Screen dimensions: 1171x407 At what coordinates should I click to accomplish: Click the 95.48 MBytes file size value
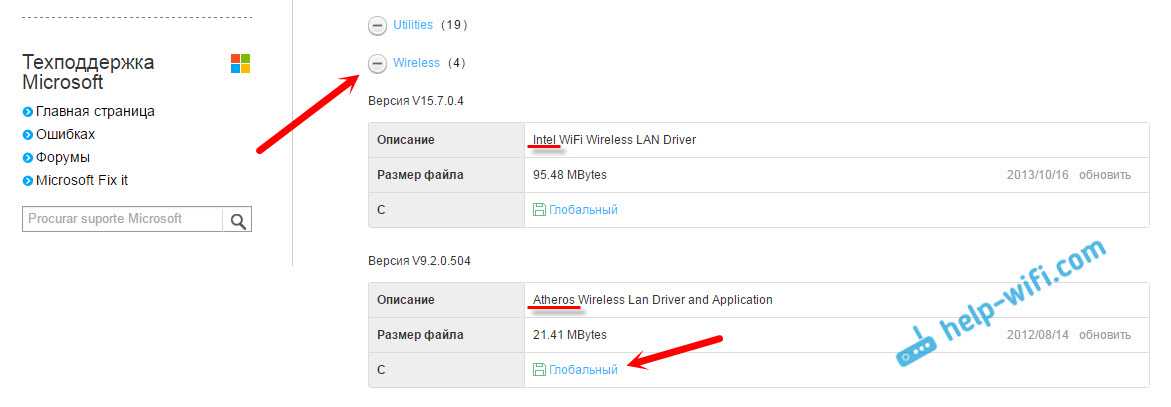570,175
